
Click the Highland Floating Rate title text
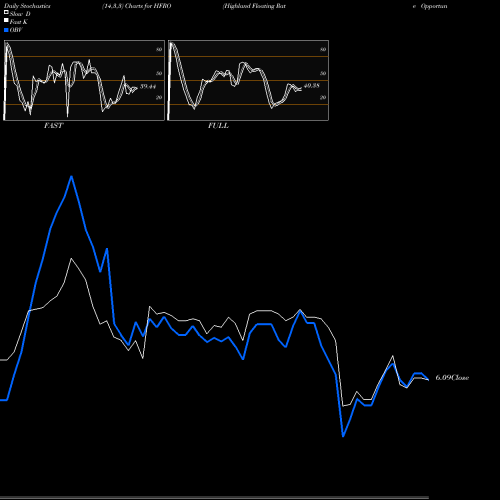click(x=254, y=6)
